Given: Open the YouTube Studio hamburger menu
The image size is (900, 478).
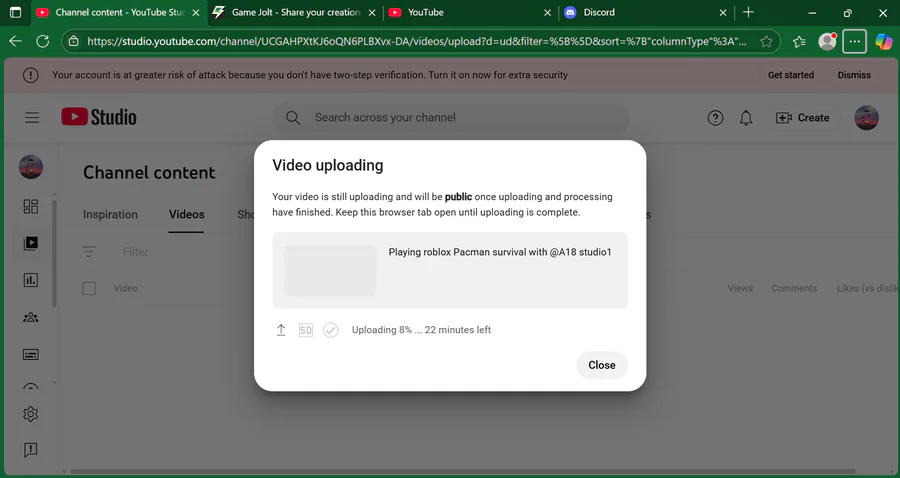Looking at the screenshot, I should 32,118.
